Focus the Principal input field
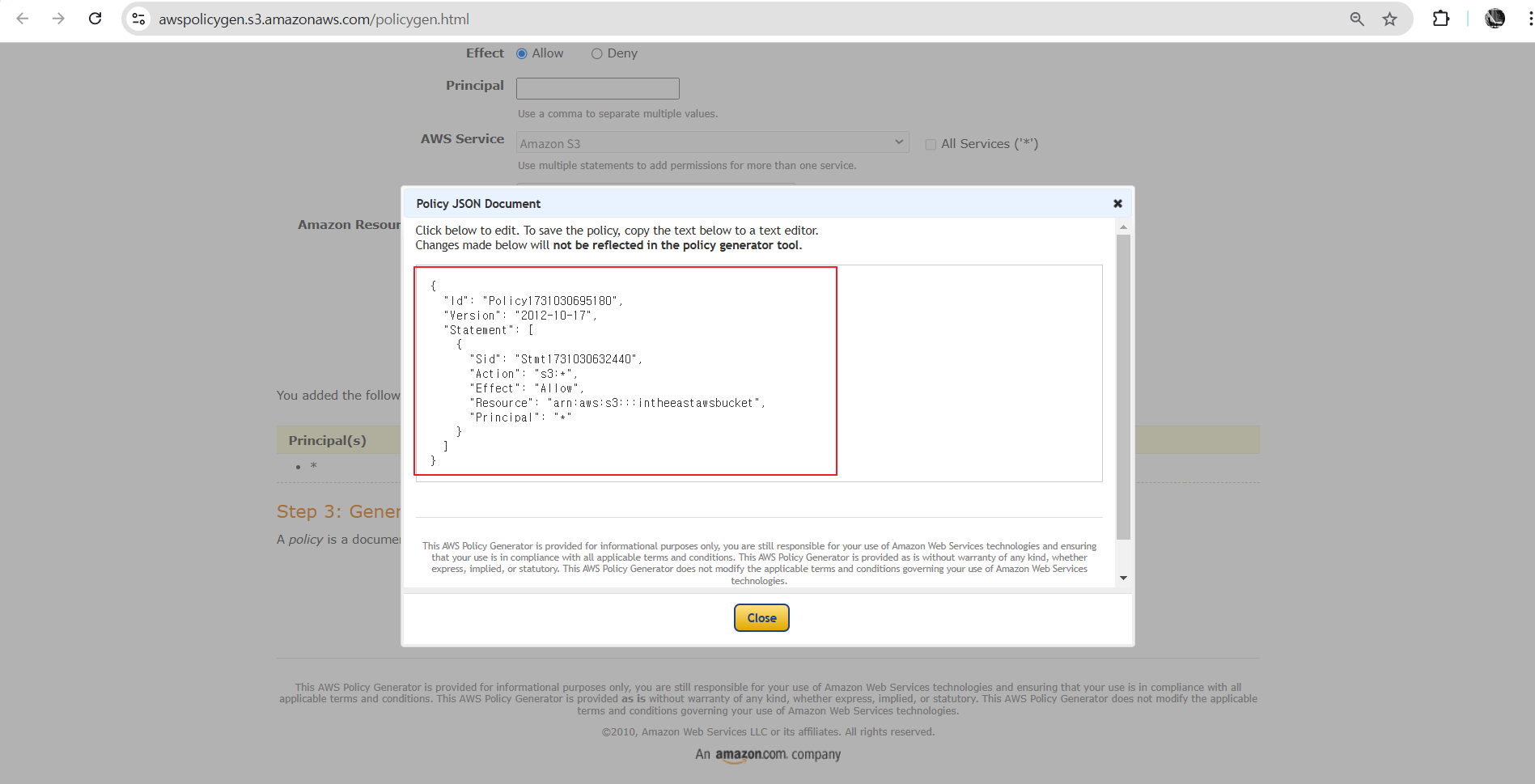This screenshot has width=1535, height=784. pyautogui.click(x=598, y=88)
